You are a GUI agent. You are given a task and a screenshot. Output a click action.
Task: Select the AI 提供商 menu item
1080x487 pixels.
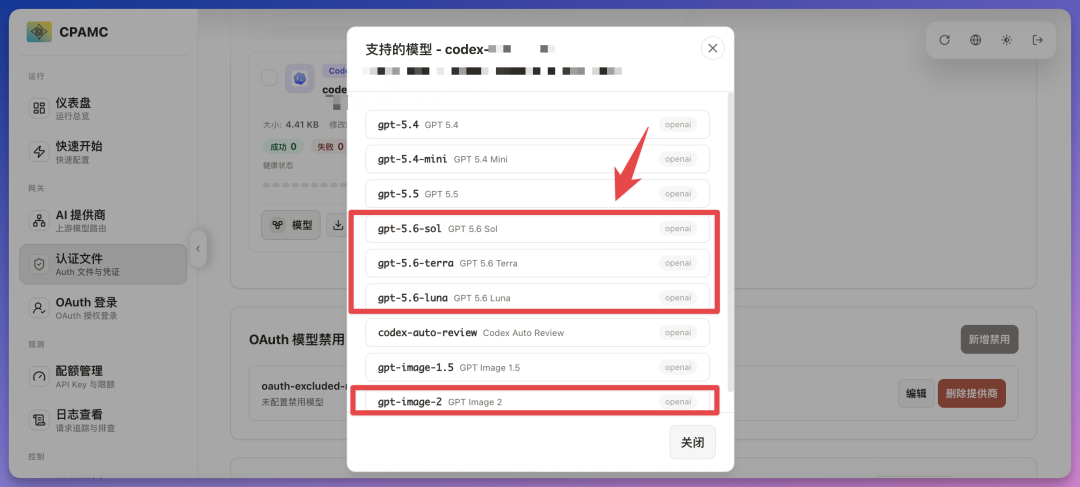tap(103, 220)
